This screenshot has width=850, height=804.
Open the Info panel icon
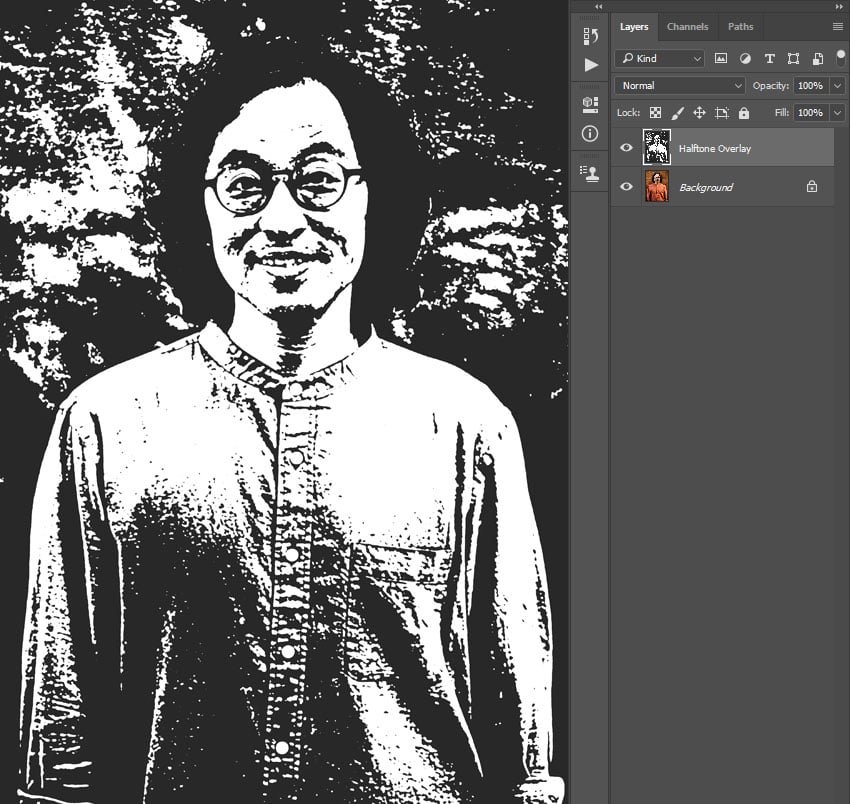(589, 134)
